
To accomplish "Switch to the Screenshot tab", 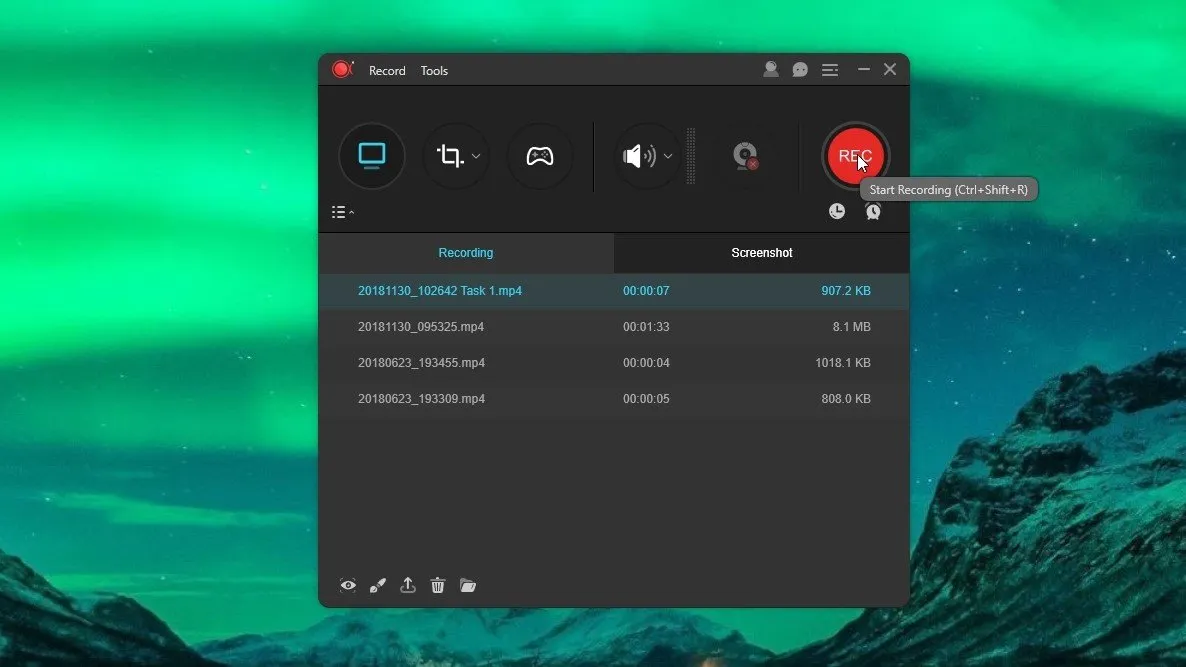I will click(x=761, y=253).
